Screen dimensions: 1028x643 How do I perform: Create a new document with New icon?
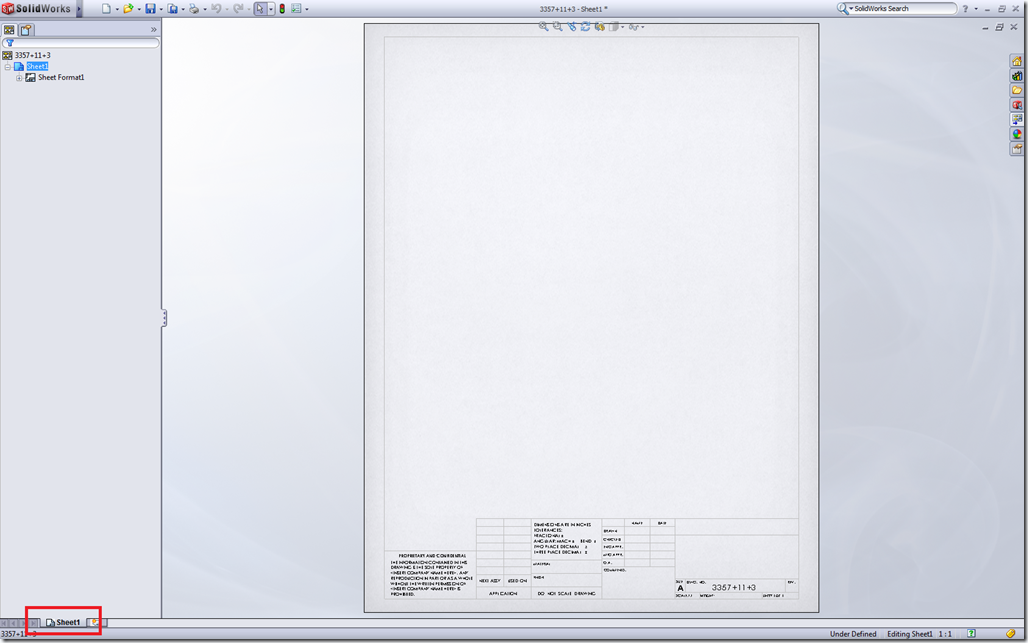pyautogui.click(x=106, y=9)
